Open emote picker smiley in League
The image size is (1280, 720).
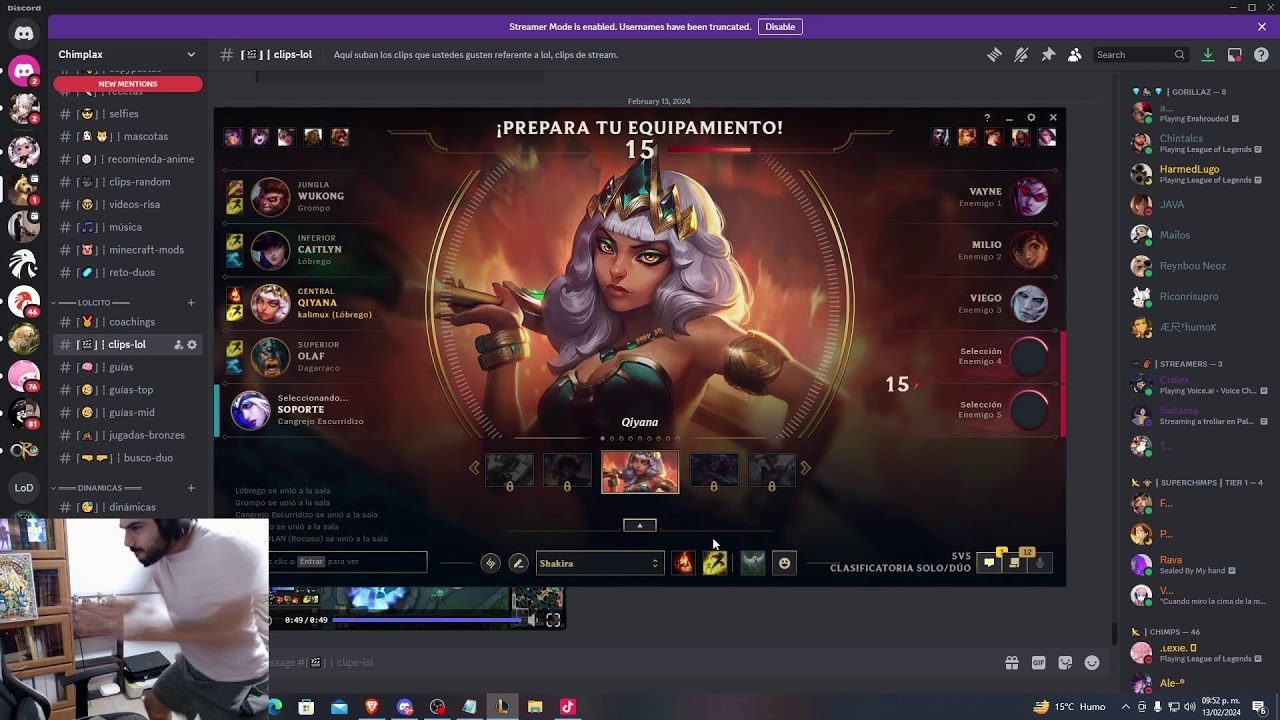coord(784,563)
